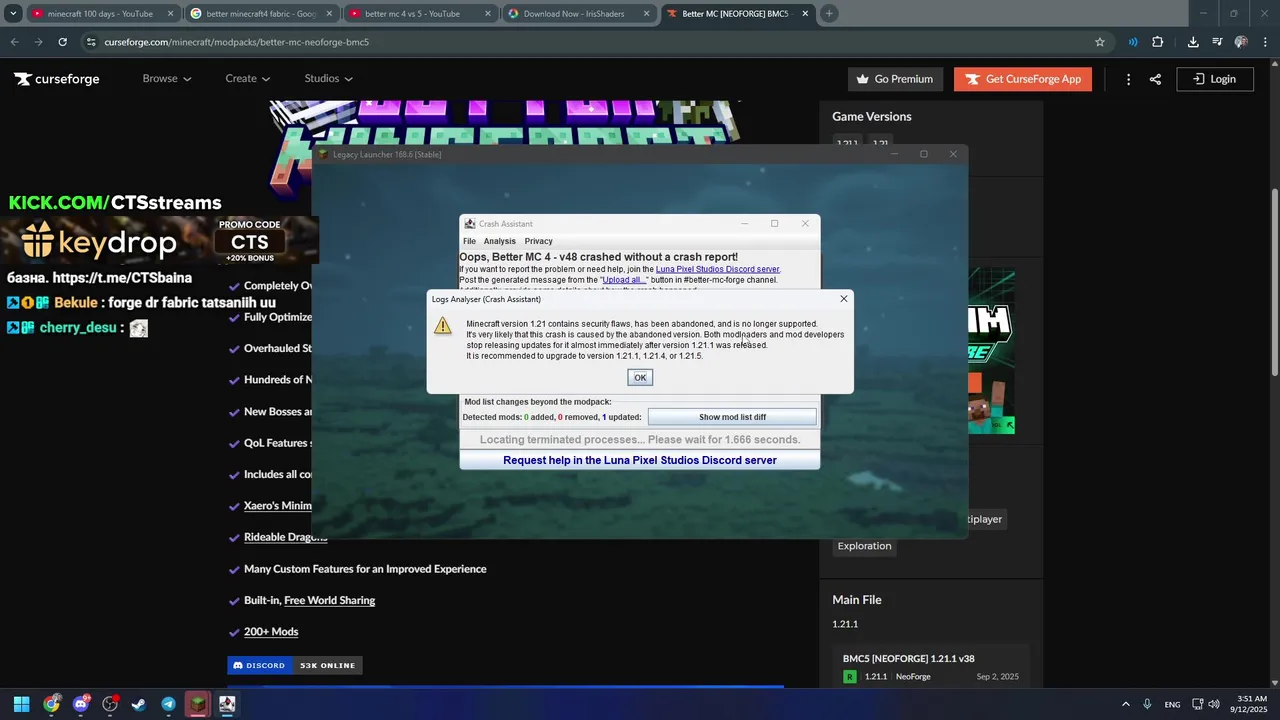Click Show mod list diff button
This screenshot has width=1280, height=720.
tap(732, 417)
